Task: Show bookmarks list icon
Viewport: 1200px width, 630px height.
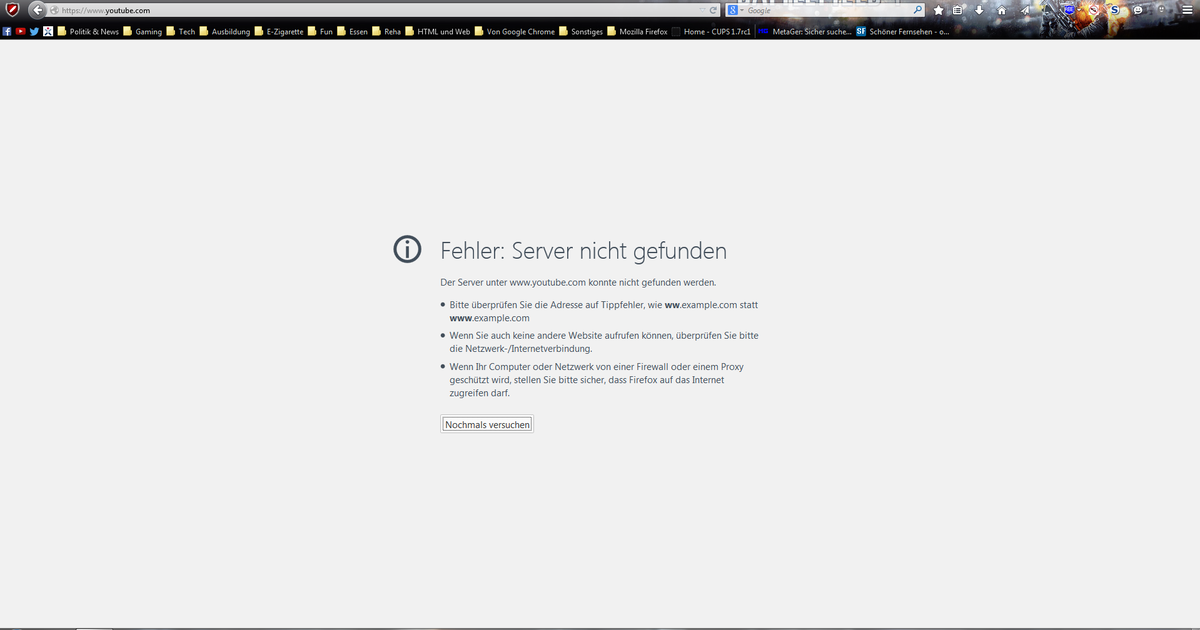Action: [x=957, y=10]
